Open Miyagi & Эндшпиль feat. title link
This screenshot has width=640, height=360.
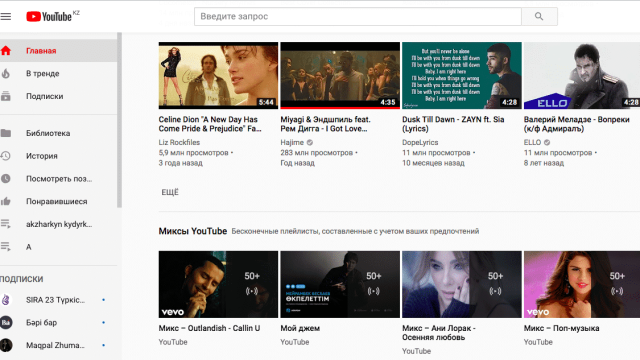click(325, 124)
